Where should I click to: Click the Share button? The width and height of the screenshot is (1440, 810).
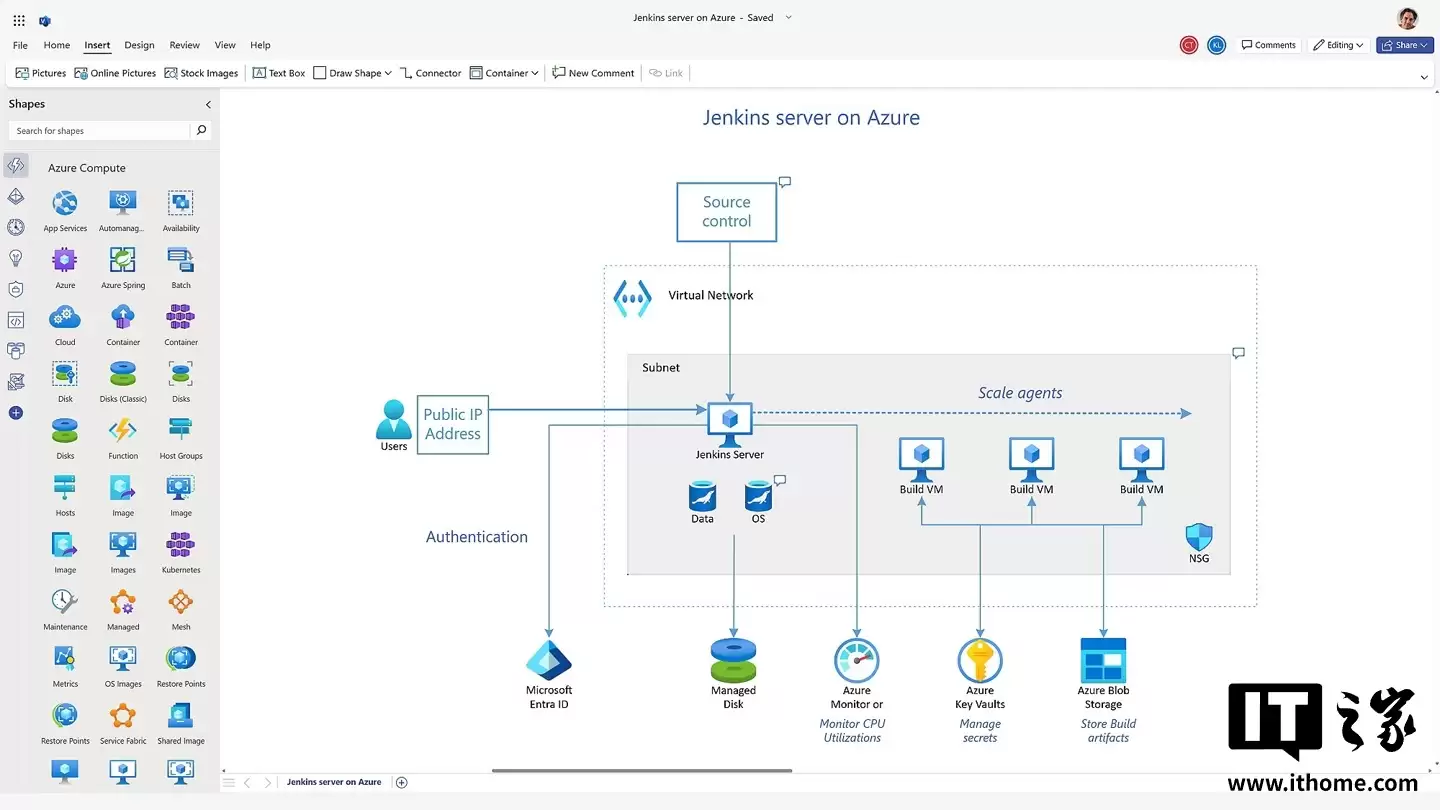(x=1404, y=44)
